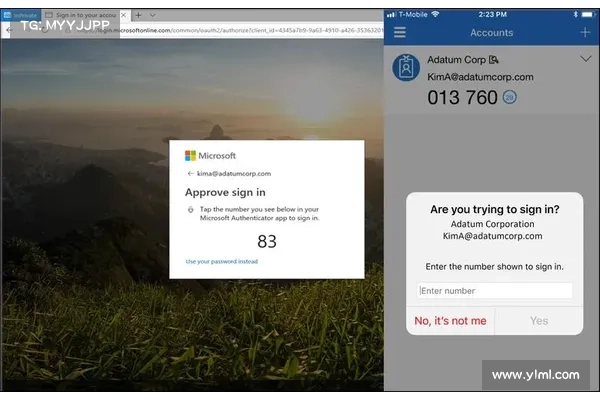Tap the No, it's not me button
Image resolution: width=600 pixels, height=400 pixels.
pos(450,321)
